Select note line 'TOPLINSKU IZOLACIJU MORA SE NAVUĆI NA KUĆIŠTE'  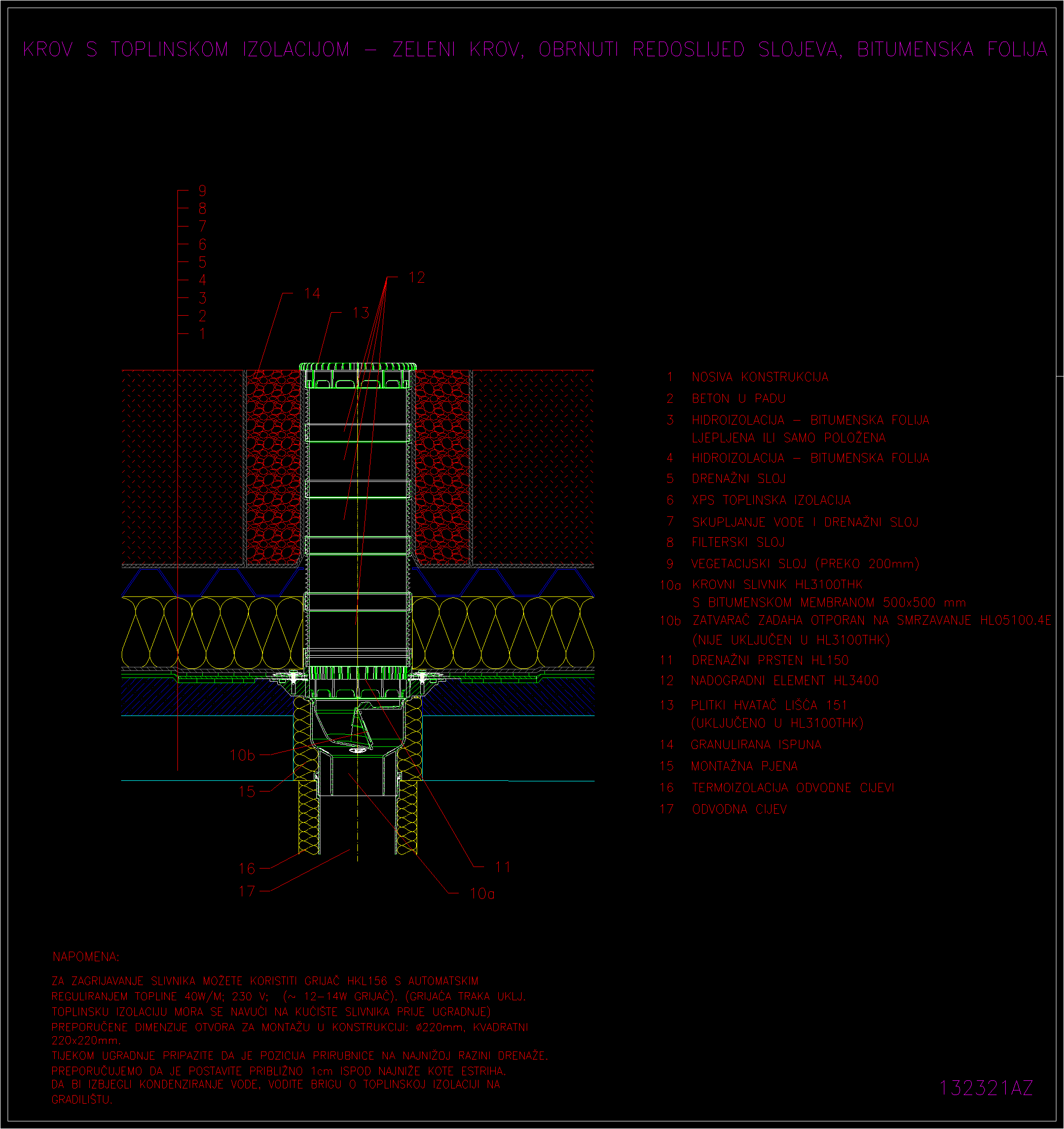(x=271, y=1011)
